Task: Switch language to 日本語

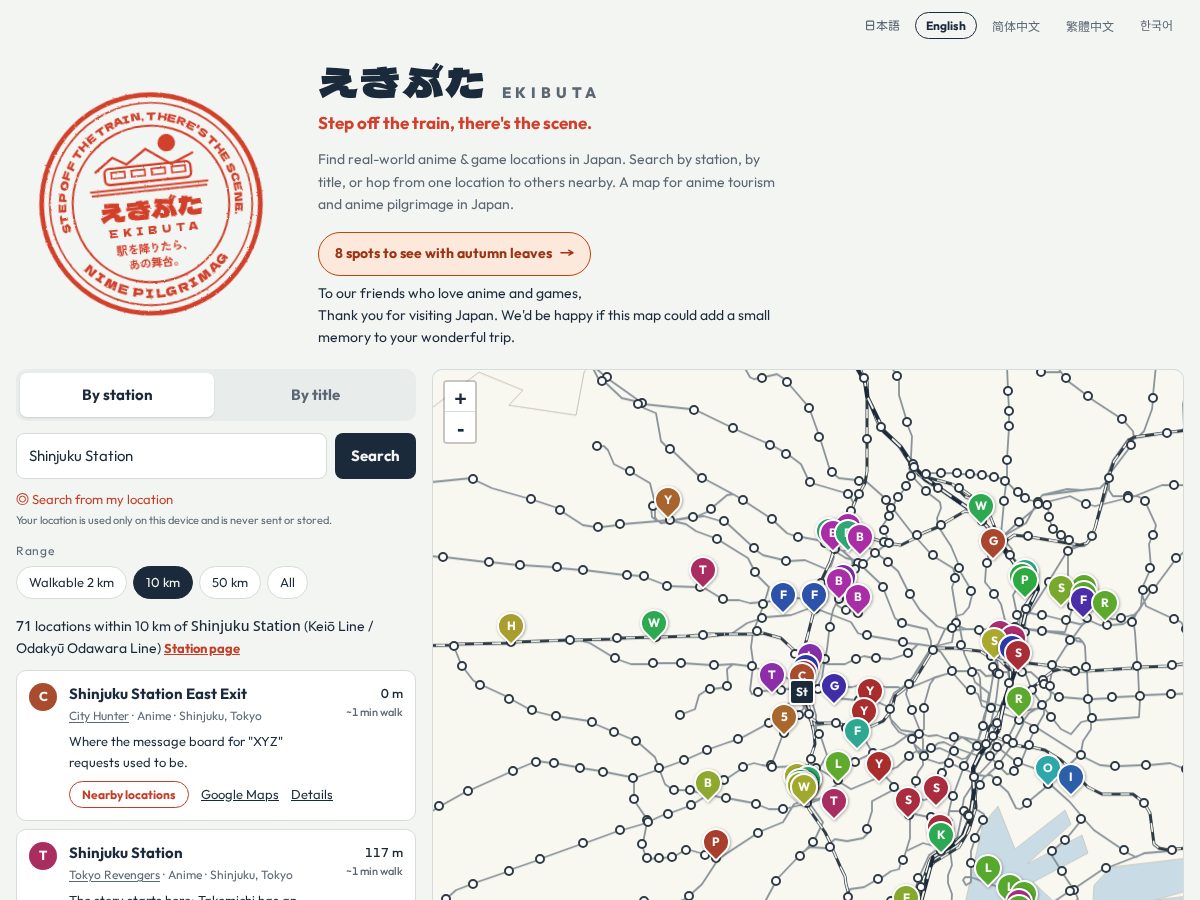Action: [882, 26]
